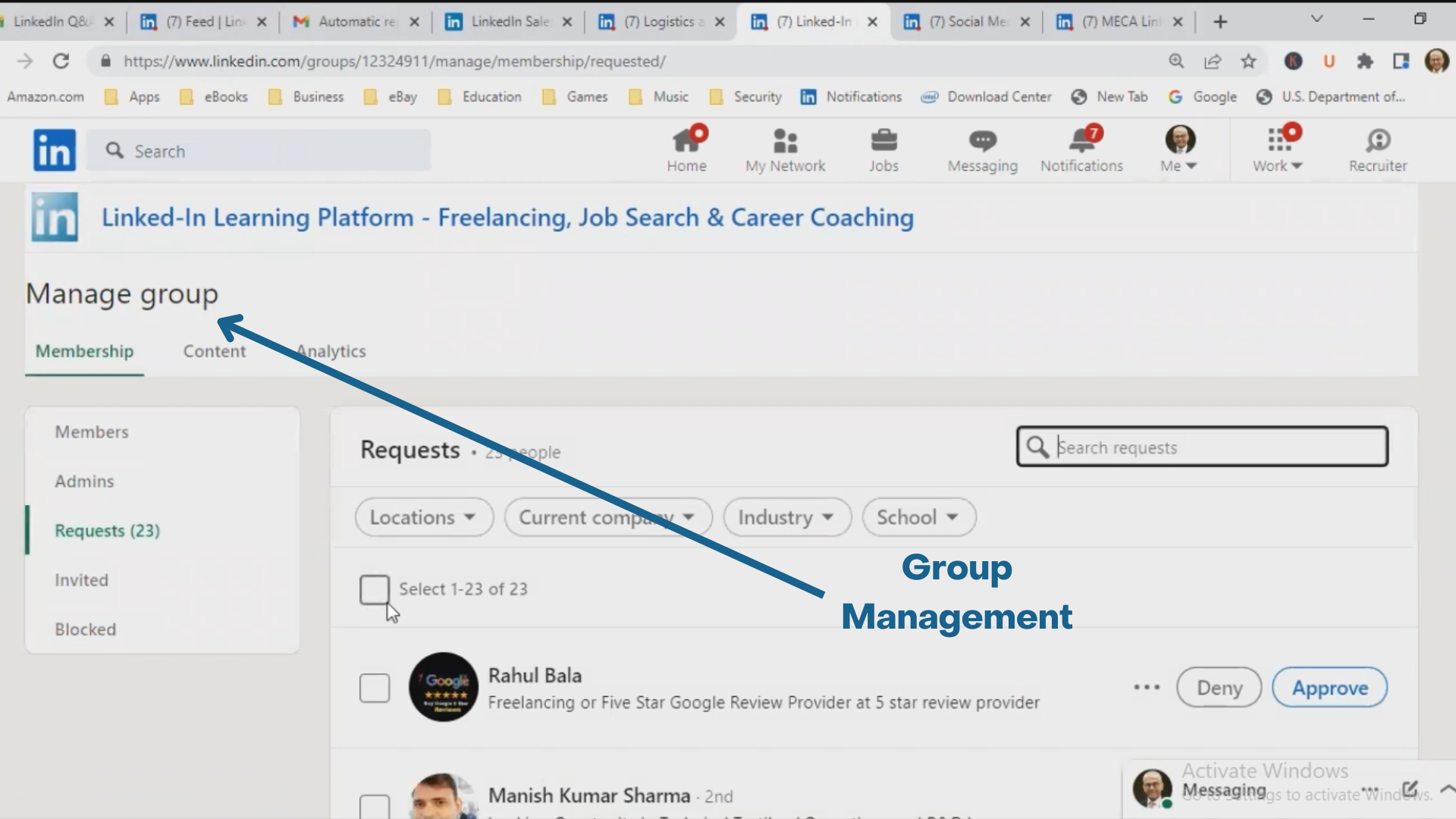Open the Messaging icon in navbar
This screenshot has width=1456, height=819.
[x=982, y=149]
